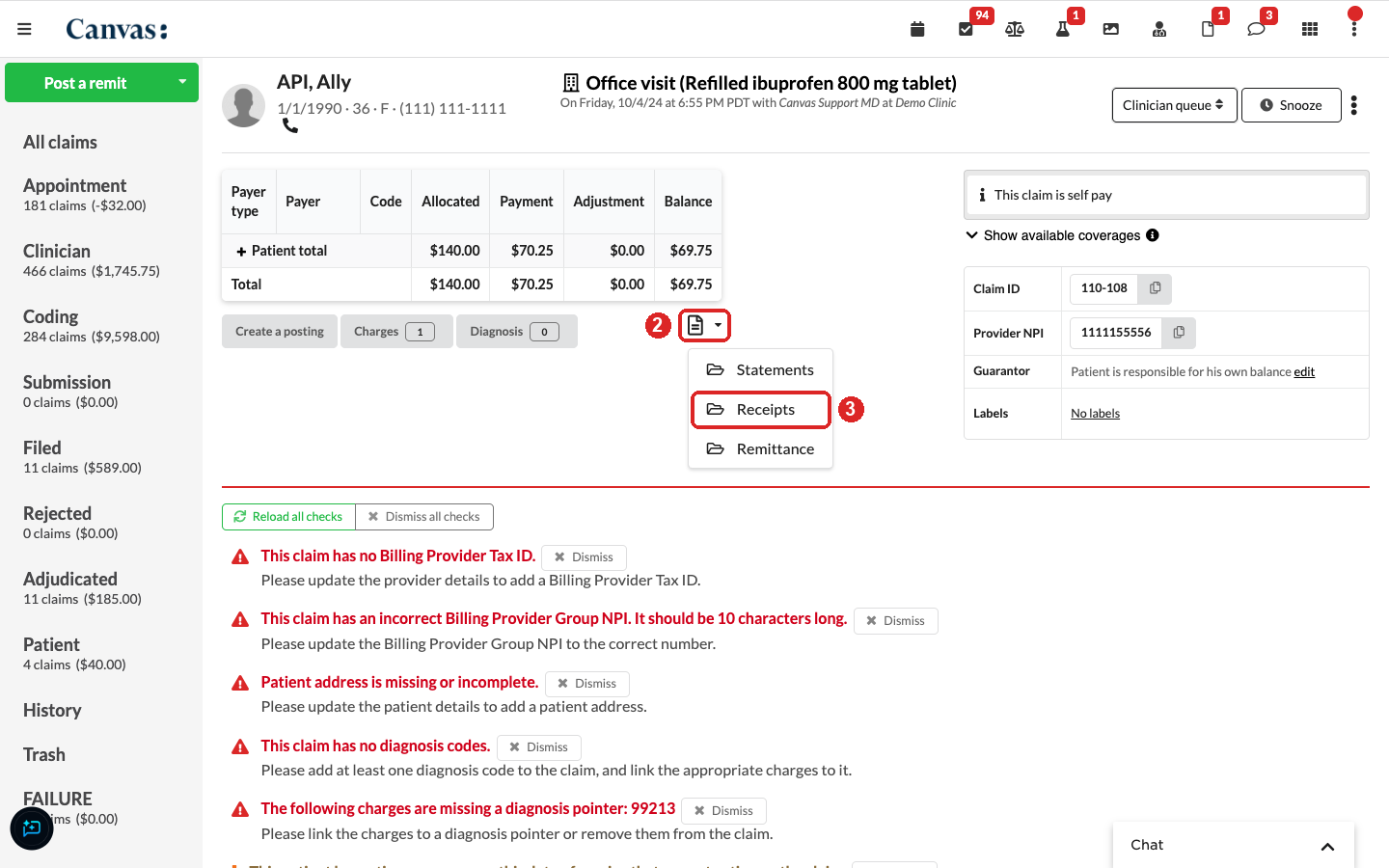1389x868 pixels.
Task: Click the No labels link
Action: [1095, 414]
